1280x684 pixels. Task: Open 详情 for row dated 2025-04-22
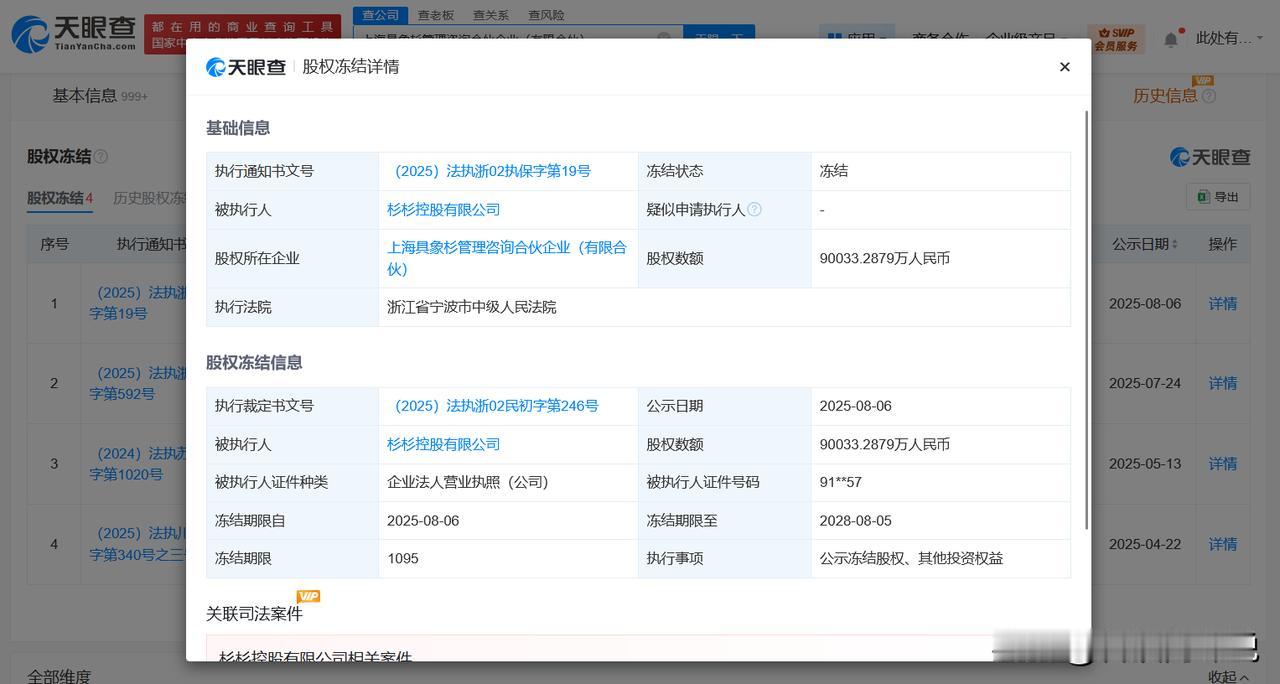[1223, 544]
